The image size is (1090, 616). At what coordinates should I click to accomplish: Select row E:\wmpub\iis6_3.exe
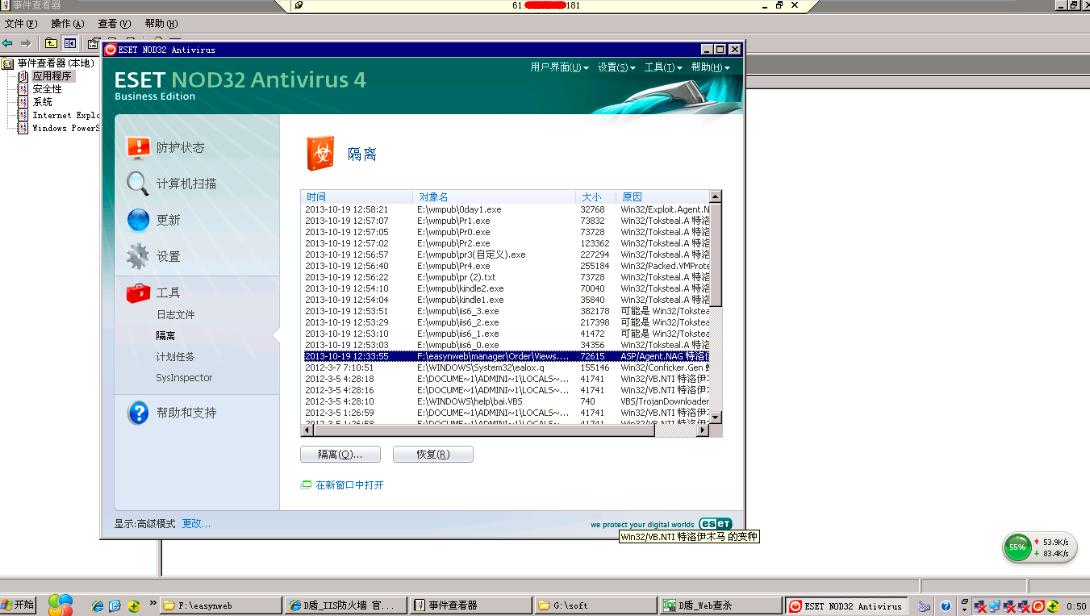pyautogui.click(x=506, y=311)
